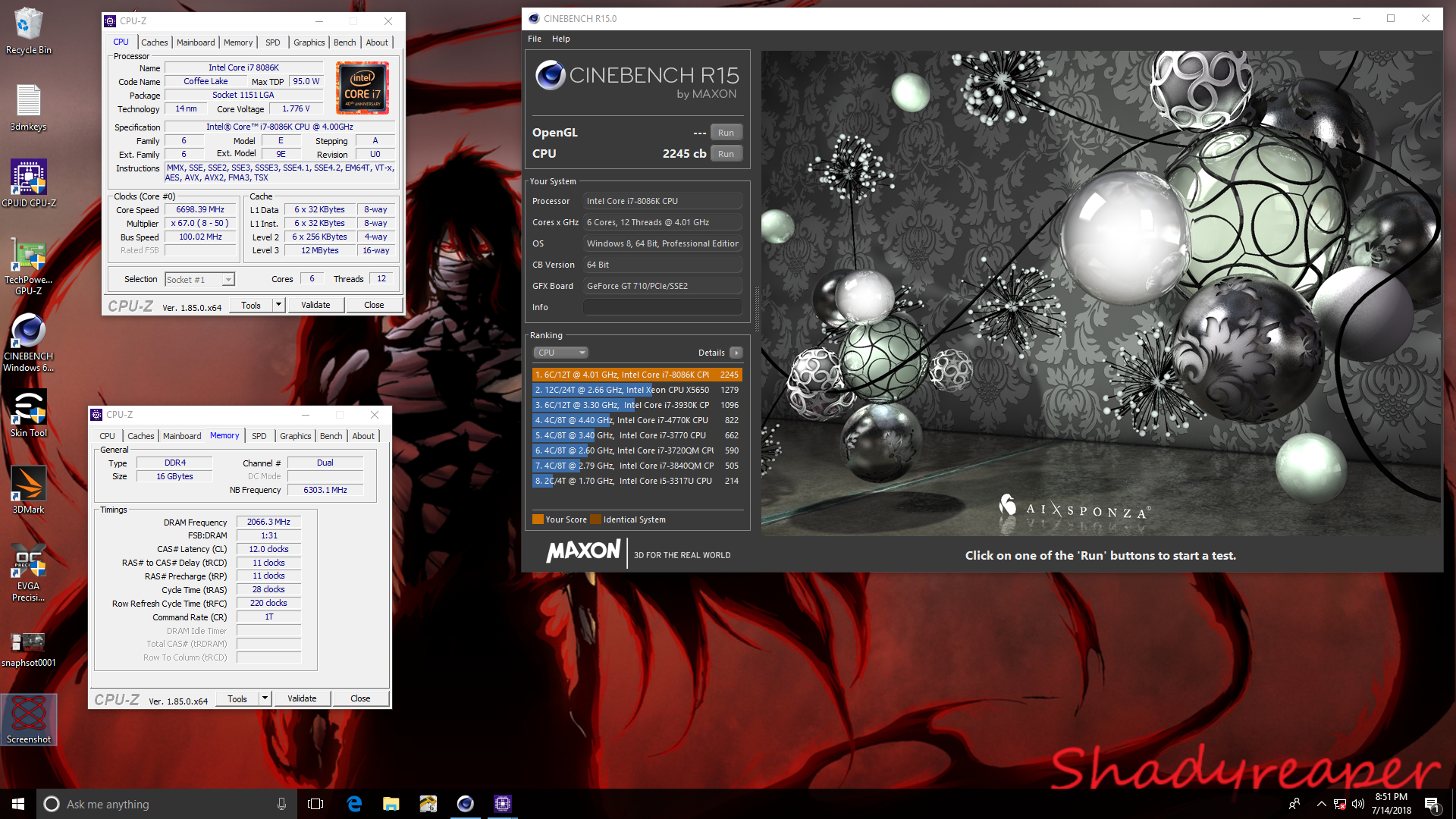Click Tools button in lower CPU-Z window
The width and height of the screenshot is (1456, 819).
pos(237,698)
